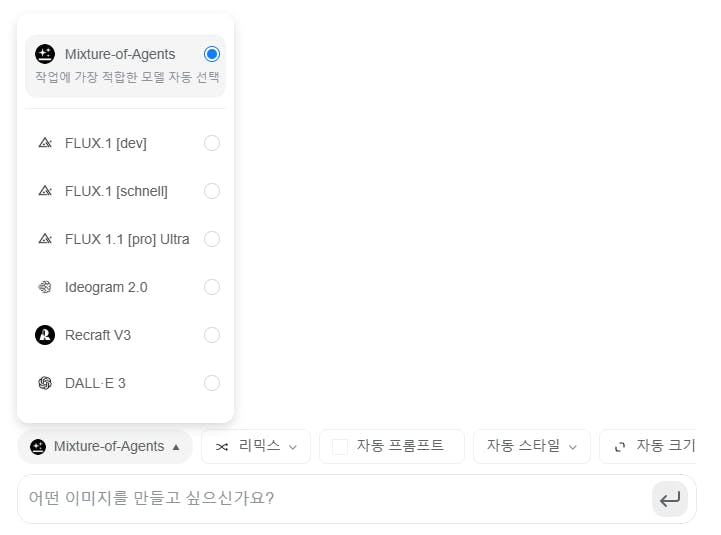721x535 pixels.
Task: Select the Mixture-of-Agents radio button
Action: [211, 54]
